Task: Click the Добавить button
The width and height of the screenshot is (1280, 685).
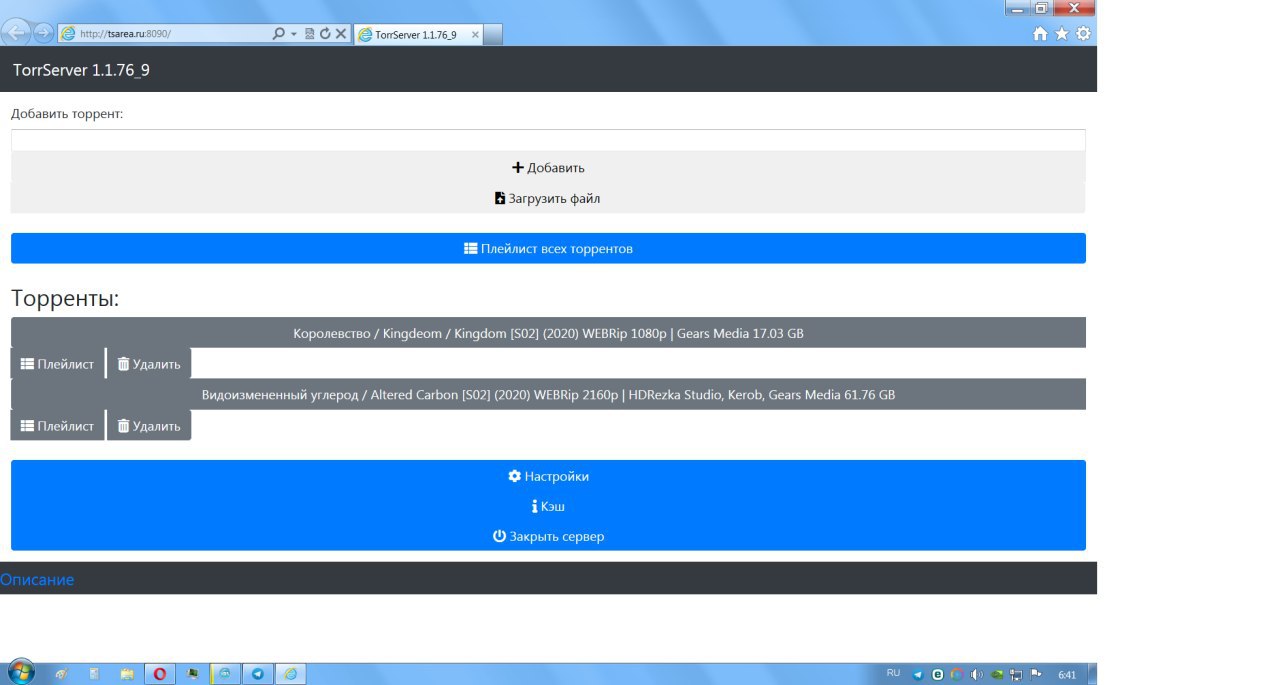Action: tap(548, 167)
